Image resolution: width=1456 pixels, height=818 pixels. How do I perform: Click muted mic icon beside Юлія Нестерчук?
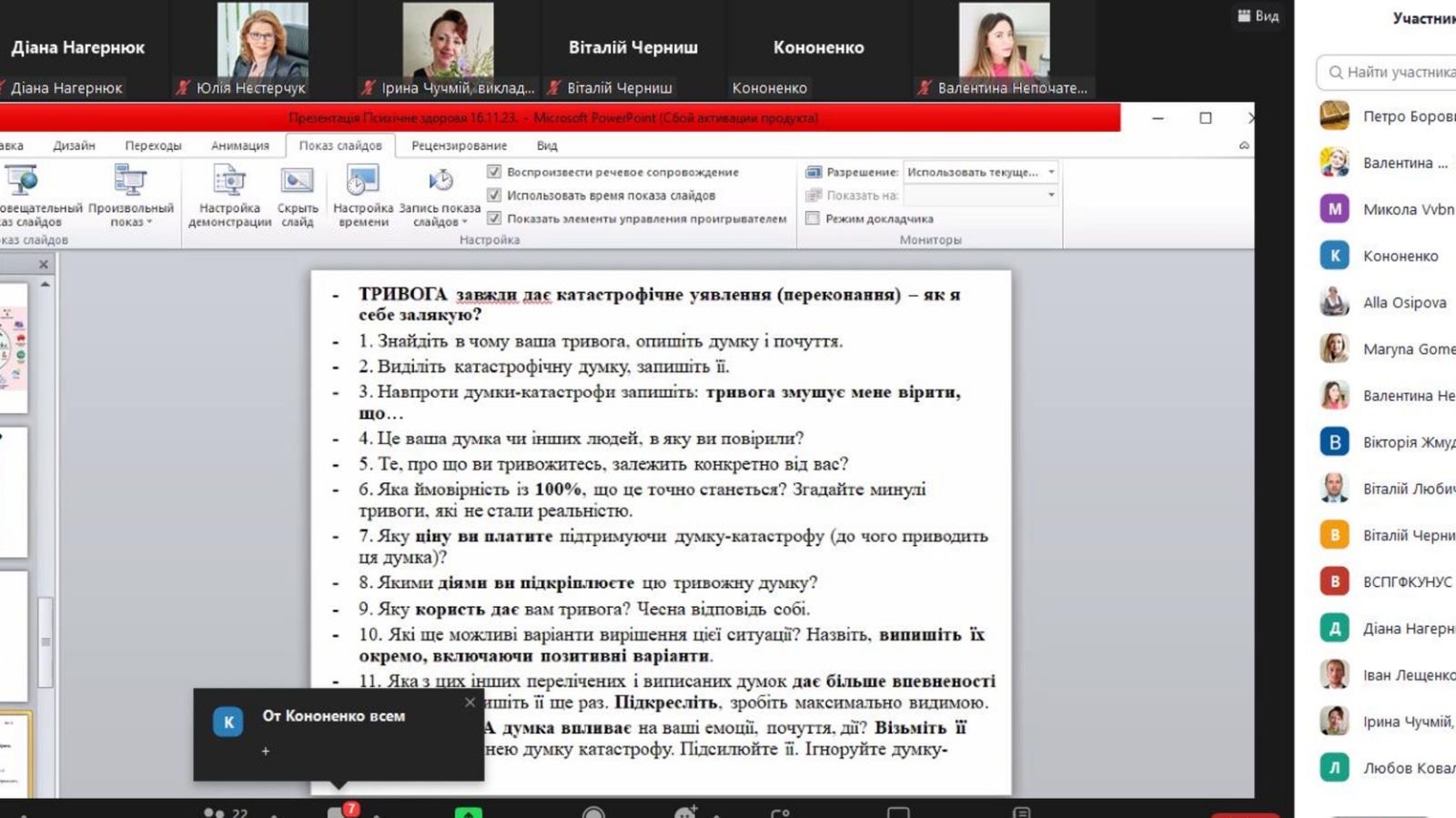pos(183,87)
